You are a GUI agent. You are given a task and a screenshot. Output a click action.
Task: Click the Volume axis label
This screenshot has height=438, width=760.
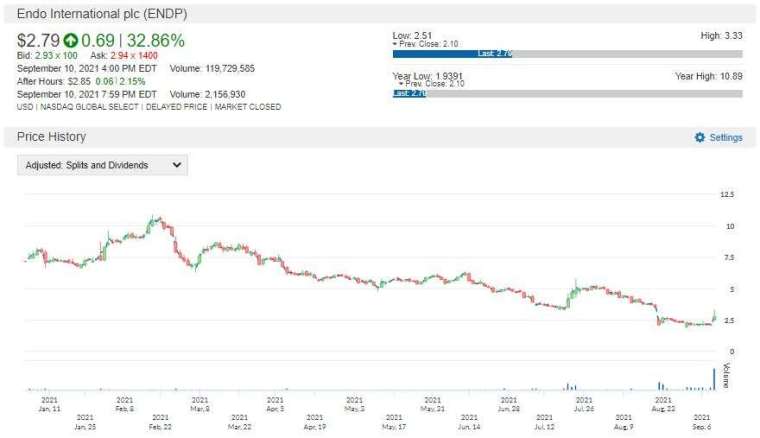pos(726,375)
